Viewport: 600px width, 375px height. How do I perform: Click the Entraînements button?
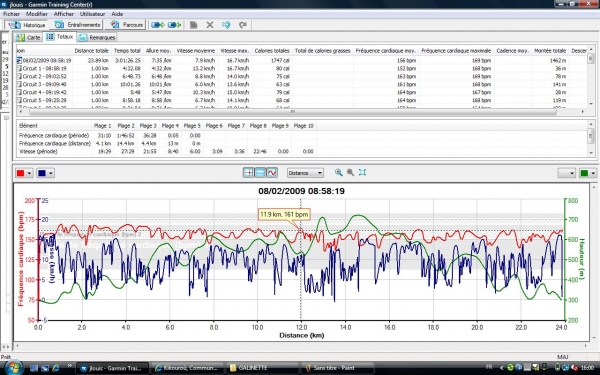tap(77, 25)
